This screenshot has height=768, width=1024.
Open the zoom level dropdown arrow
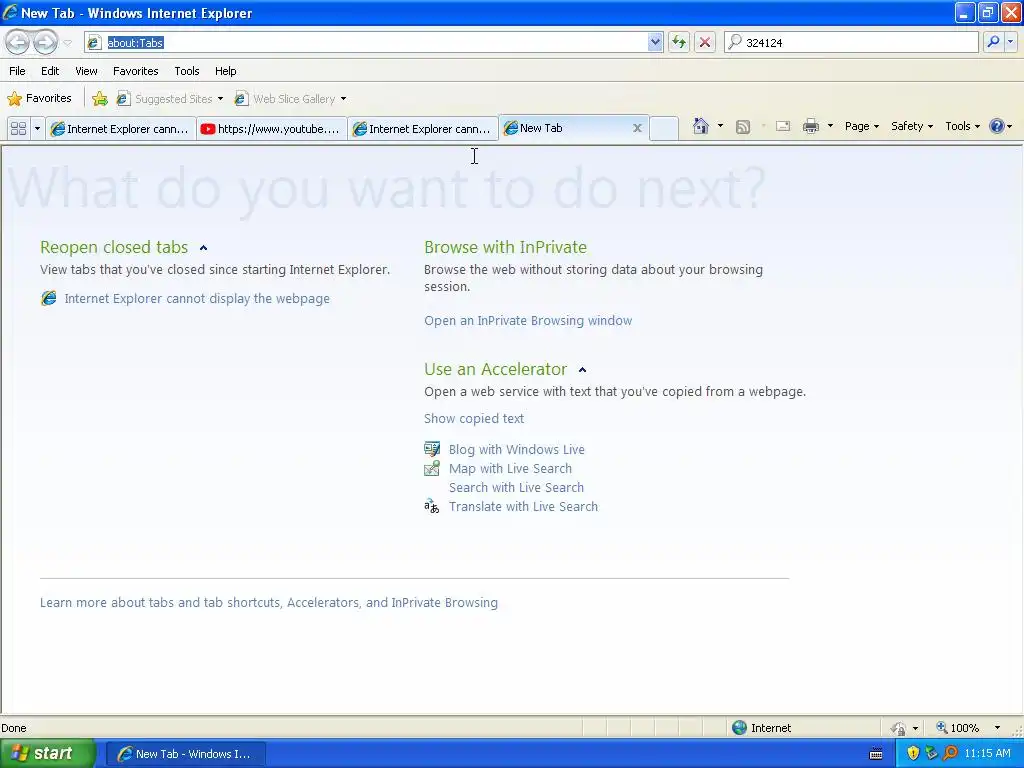(997, 728)
